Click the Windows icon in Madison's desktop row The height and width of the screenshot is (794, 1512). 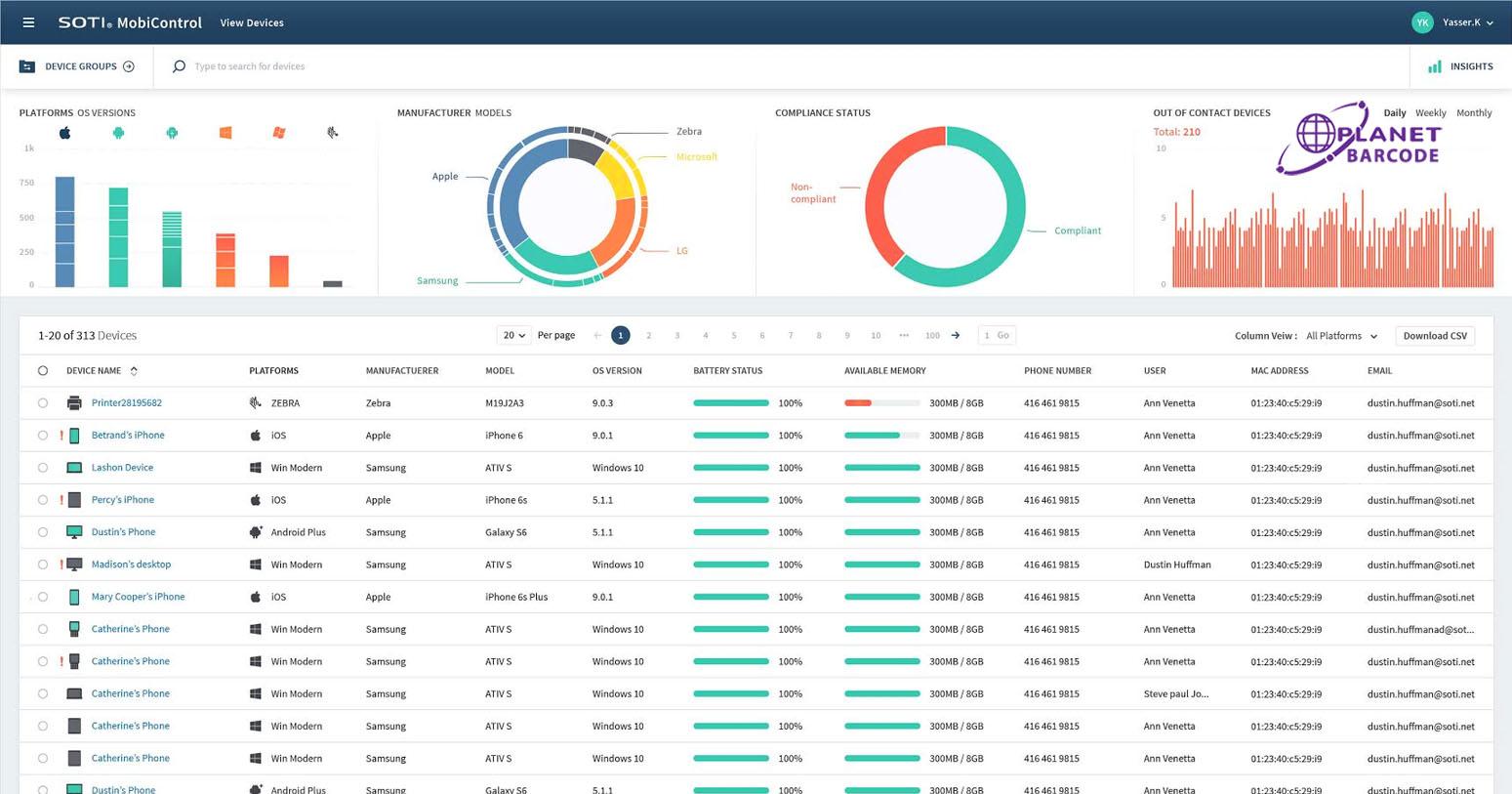tap(256, 564)
